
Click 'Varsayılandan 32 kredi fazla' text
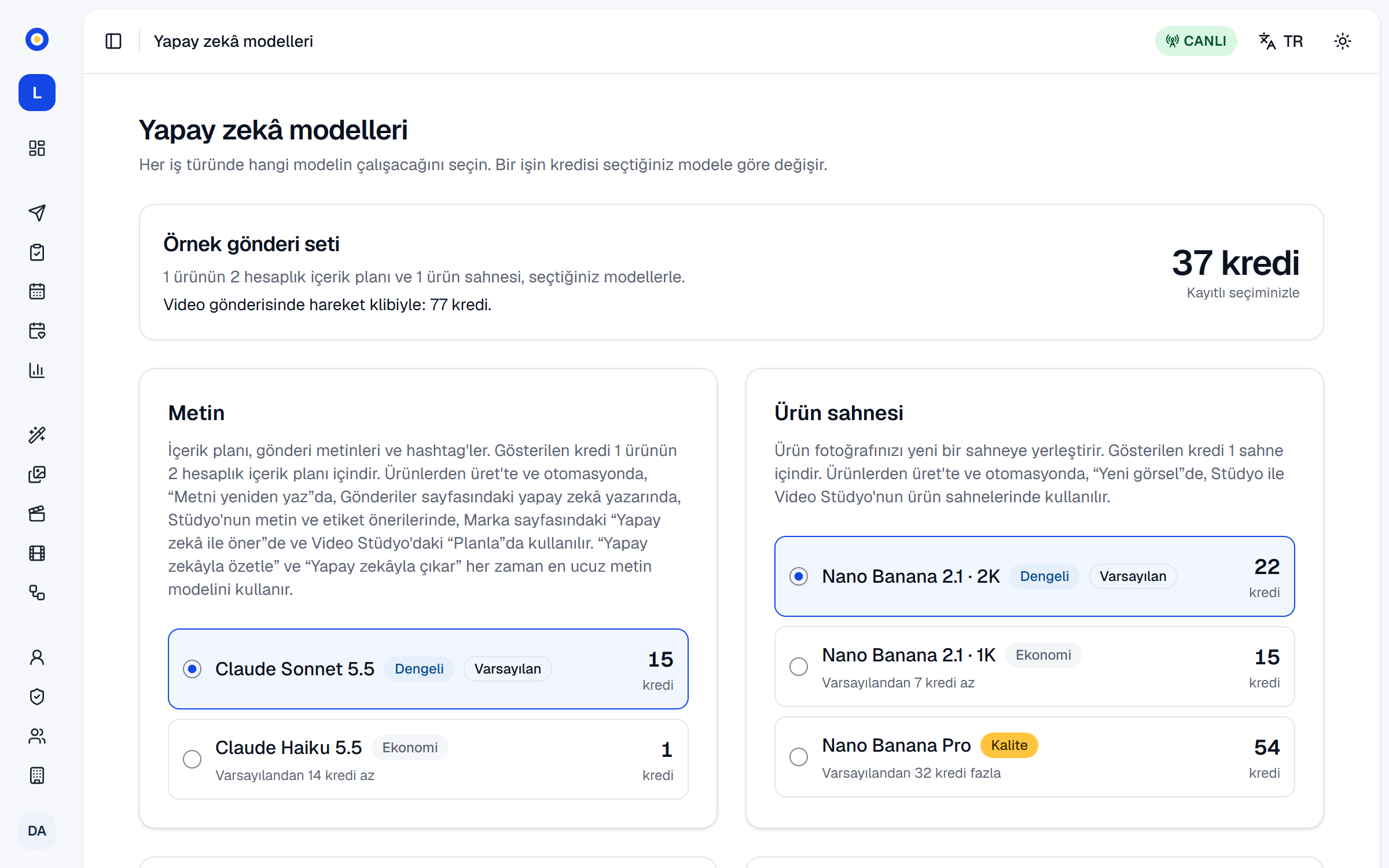click(x=912, y=773)
